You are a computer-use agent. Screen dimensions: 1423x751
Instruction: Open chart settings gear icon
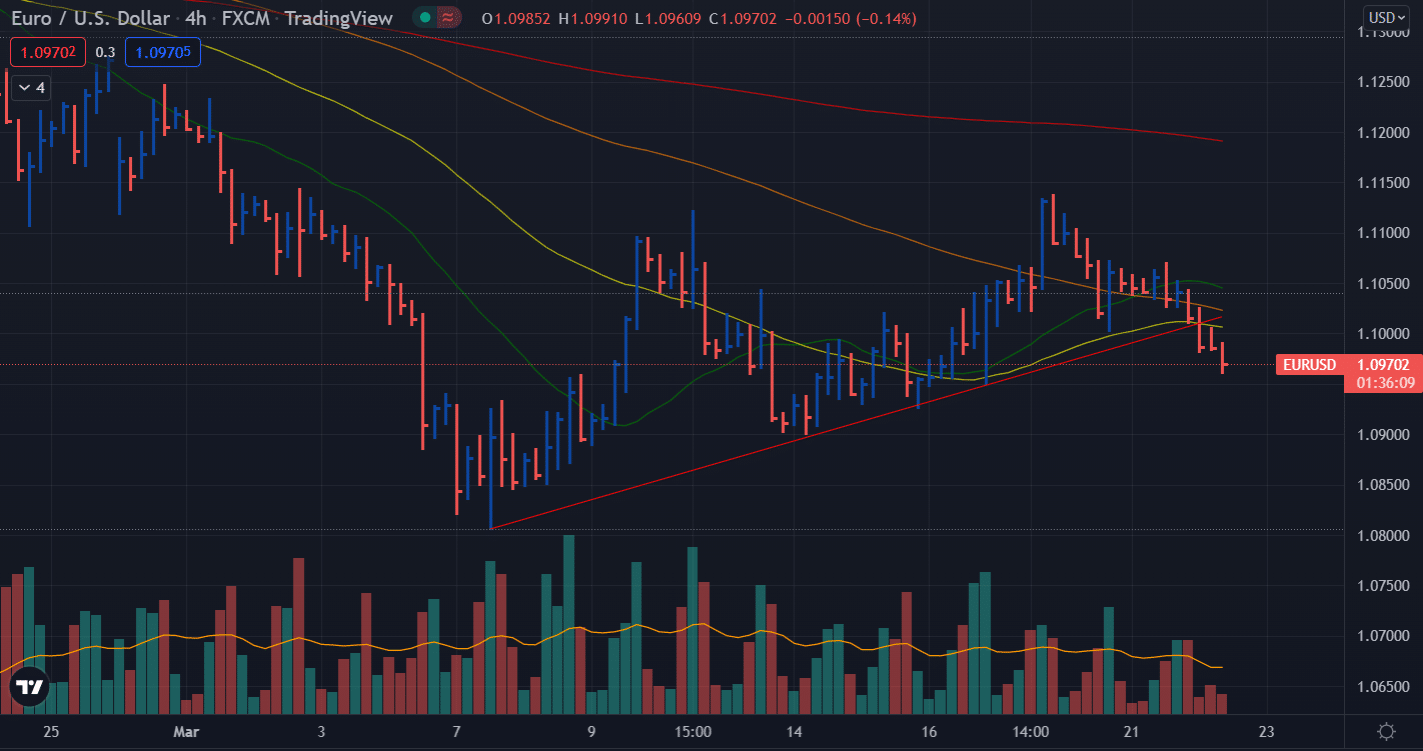(1387, 731)
